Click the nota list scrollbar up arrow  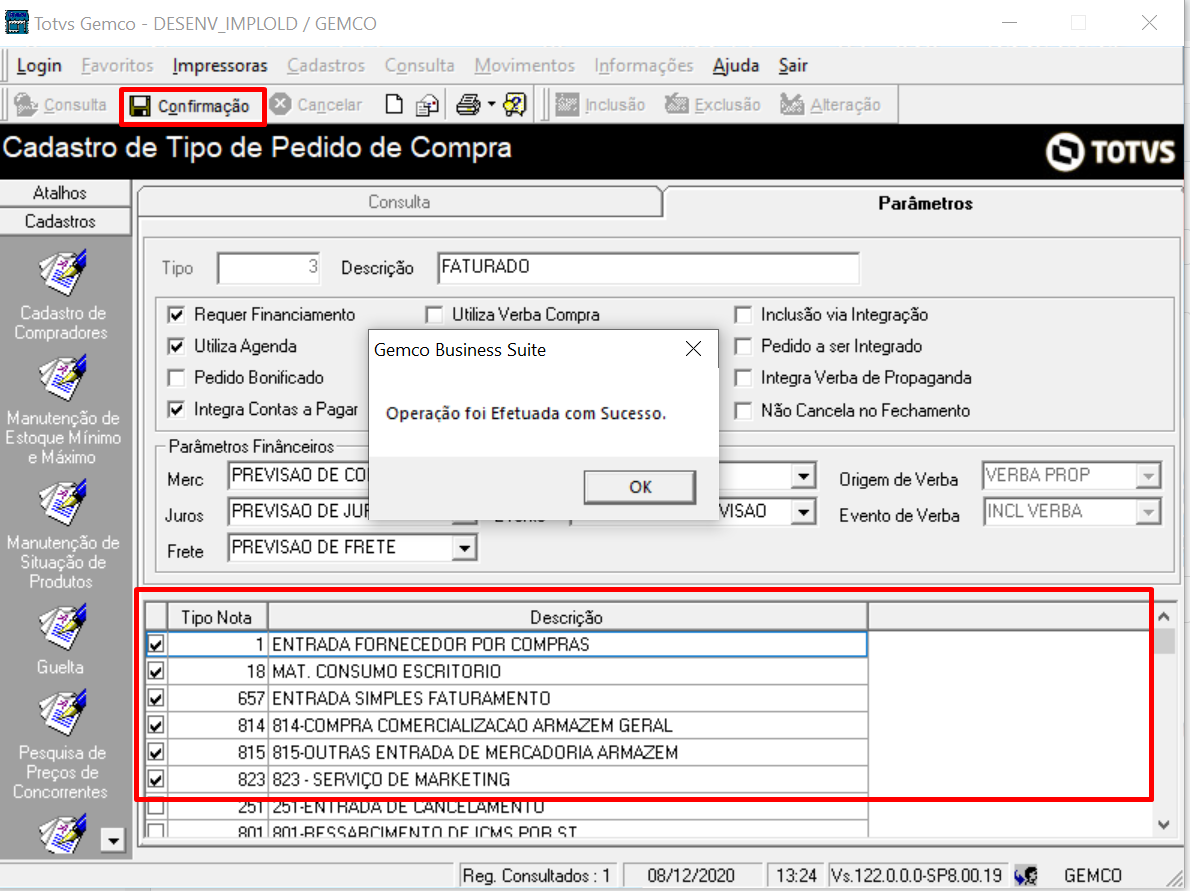click(1163, 617)
